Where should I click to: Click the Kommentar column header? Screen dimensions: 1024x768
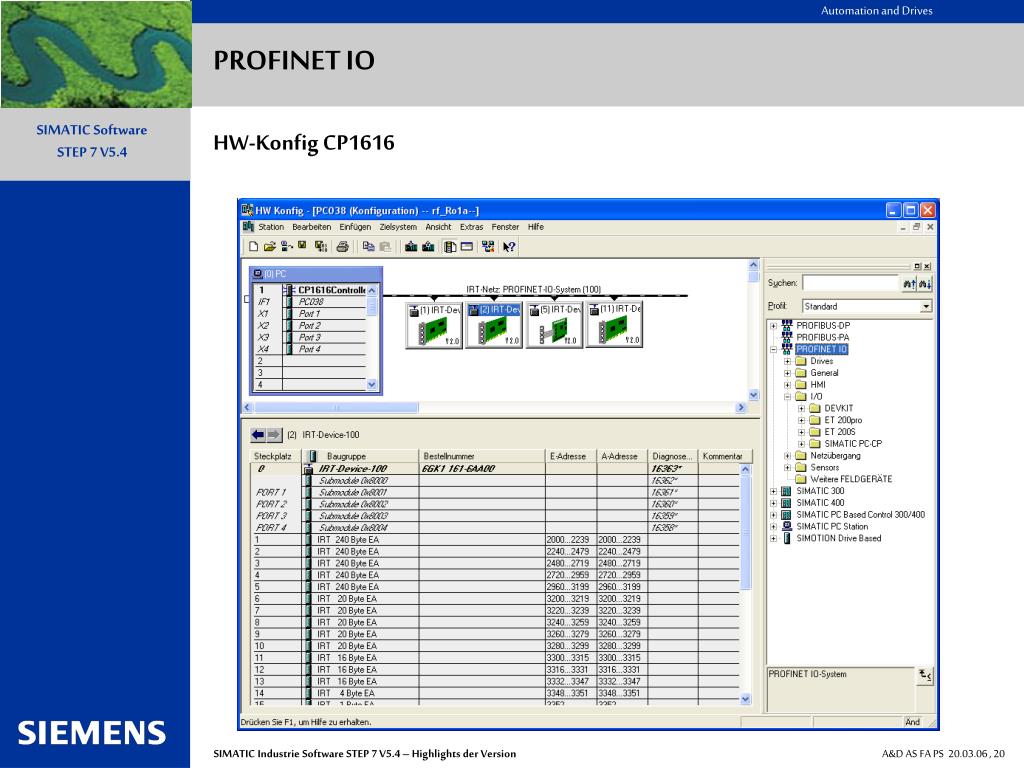click(725, 456)
